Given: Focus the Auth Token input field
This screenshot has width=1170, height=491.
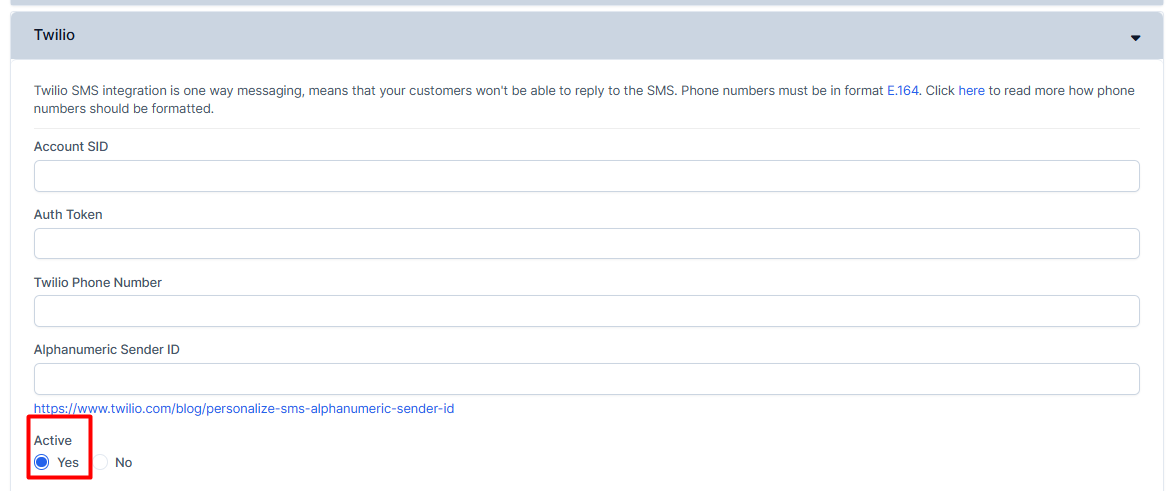Looking at the screenshot, I should (586, 244).
